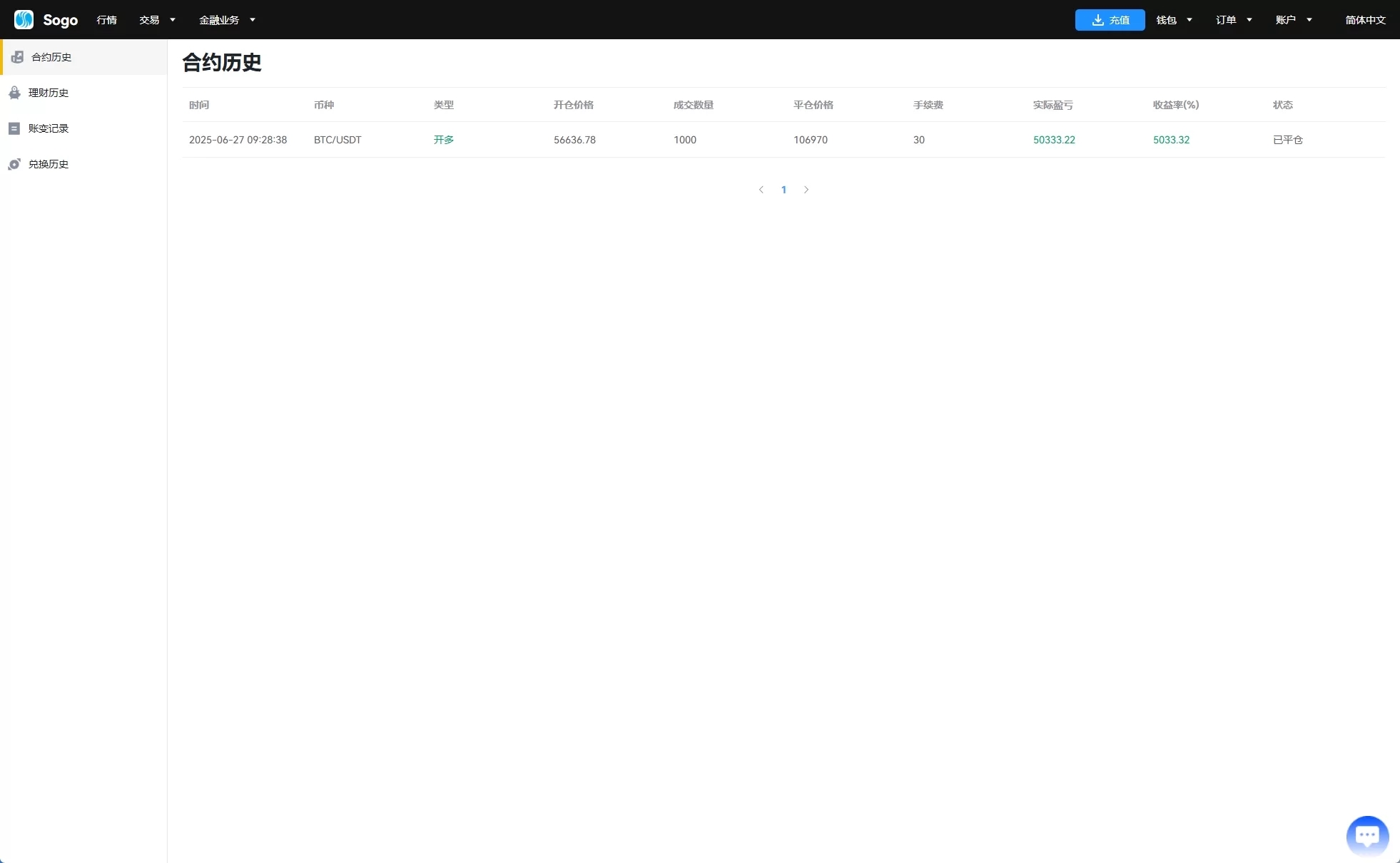Click the 合约历史 sidebar icon
This screenshot has height=863, width=1400.
pyautogui.click(x=17, y=57)
